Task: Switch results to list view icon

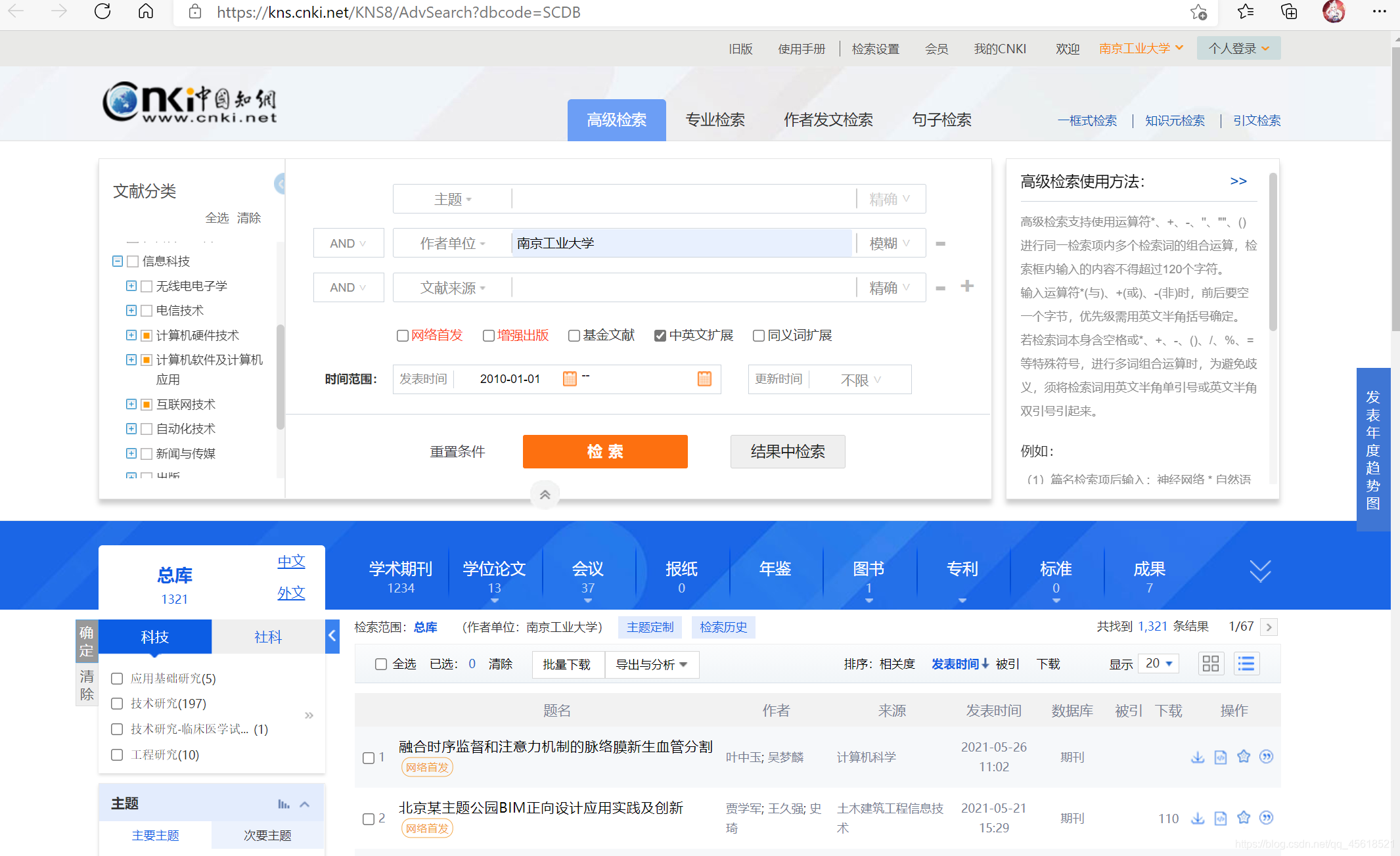Action: pos(1246,664)
